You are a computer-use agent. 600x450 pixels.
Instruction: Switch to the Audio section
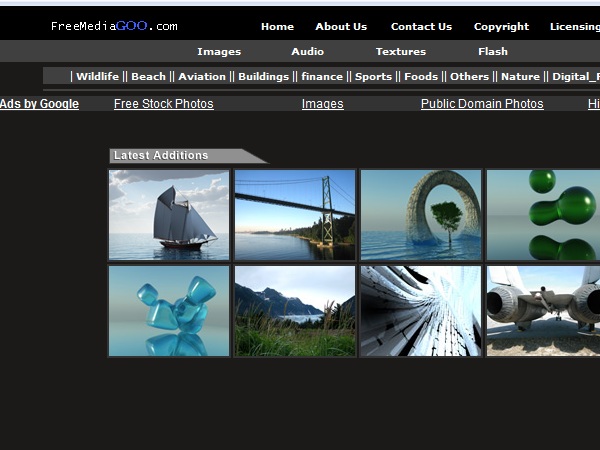(x=307, y=51)
